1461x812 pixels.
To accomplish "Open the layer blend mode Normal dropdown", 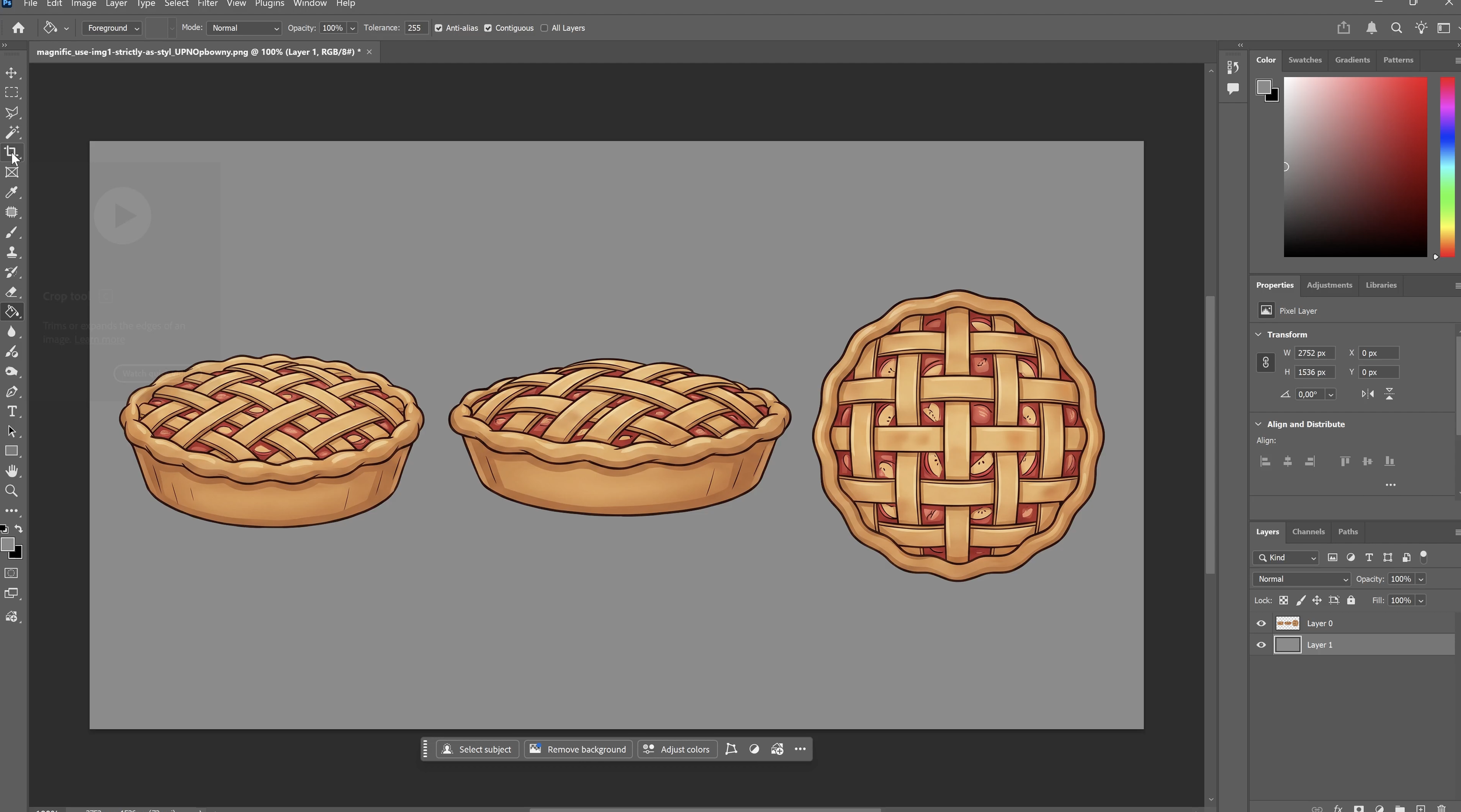I will (x=1301, y=579).
